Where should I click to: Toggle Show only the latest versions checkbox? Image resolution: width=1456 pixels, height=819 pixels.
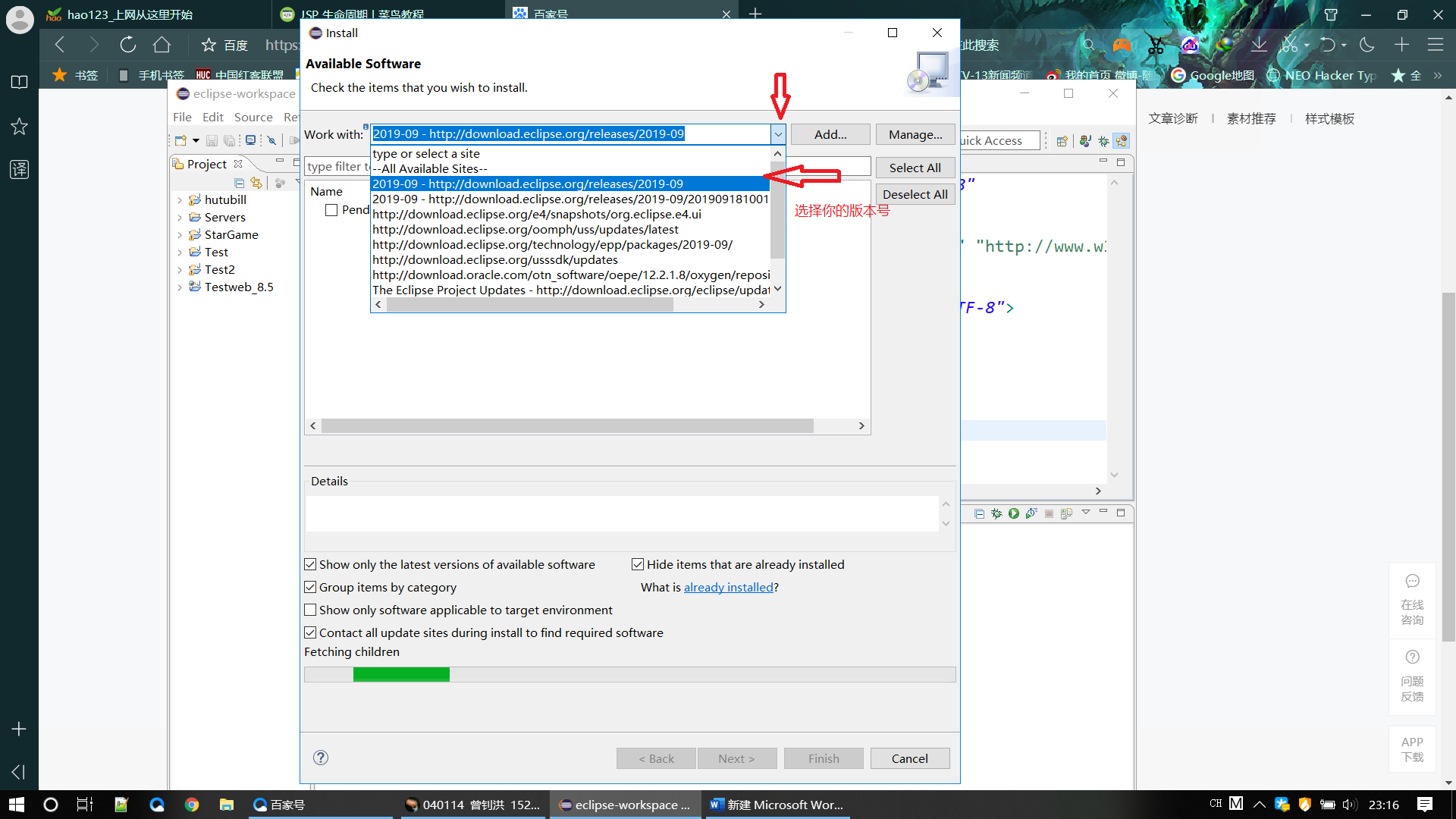click(310, 564)
